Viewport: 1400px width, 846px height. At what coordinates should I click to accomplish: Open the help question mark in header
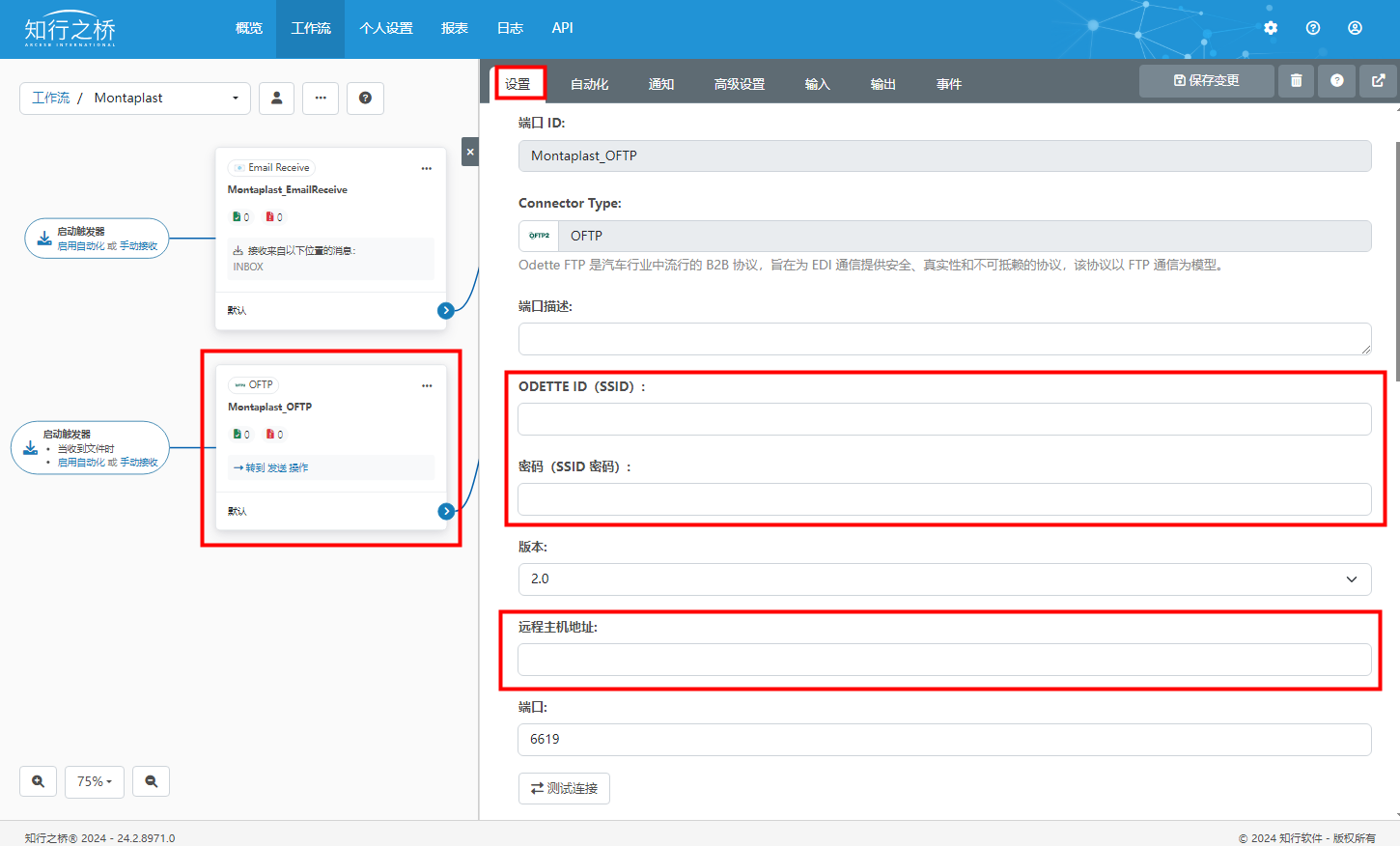coord(1313,28)
